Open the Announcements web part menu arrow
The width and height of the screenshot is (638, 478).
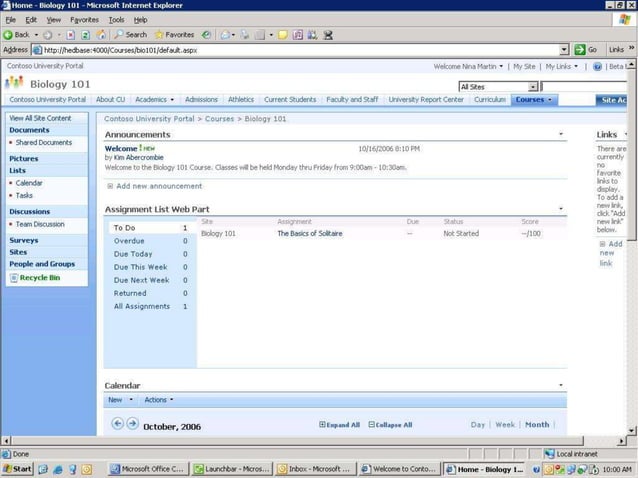561,134
